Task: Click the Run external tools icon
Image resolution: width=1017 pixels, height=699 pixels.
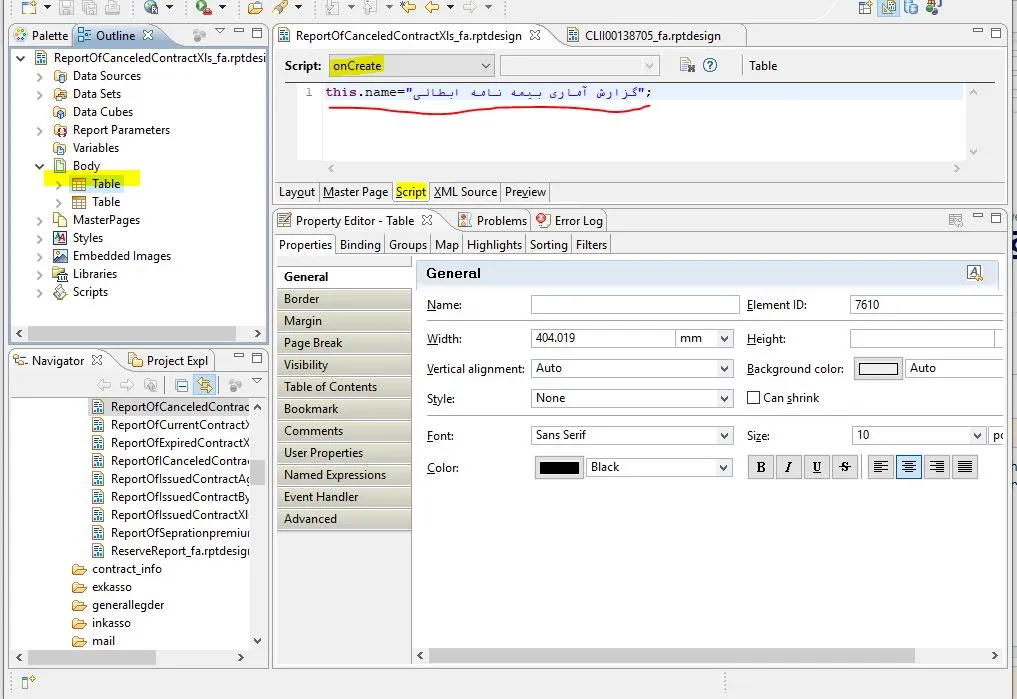Action: (x=204, y=7)
